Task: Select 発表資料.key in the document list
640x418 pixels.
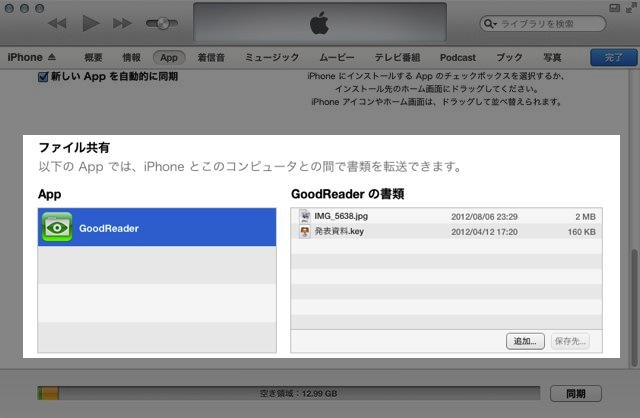Action: 447,231
